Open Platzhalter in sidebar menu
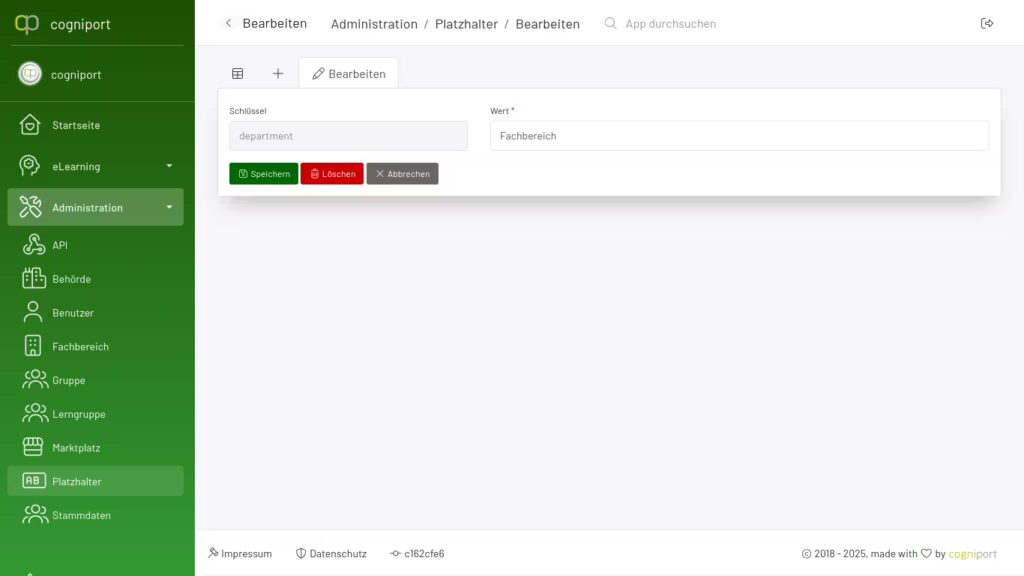 [77, 481]
